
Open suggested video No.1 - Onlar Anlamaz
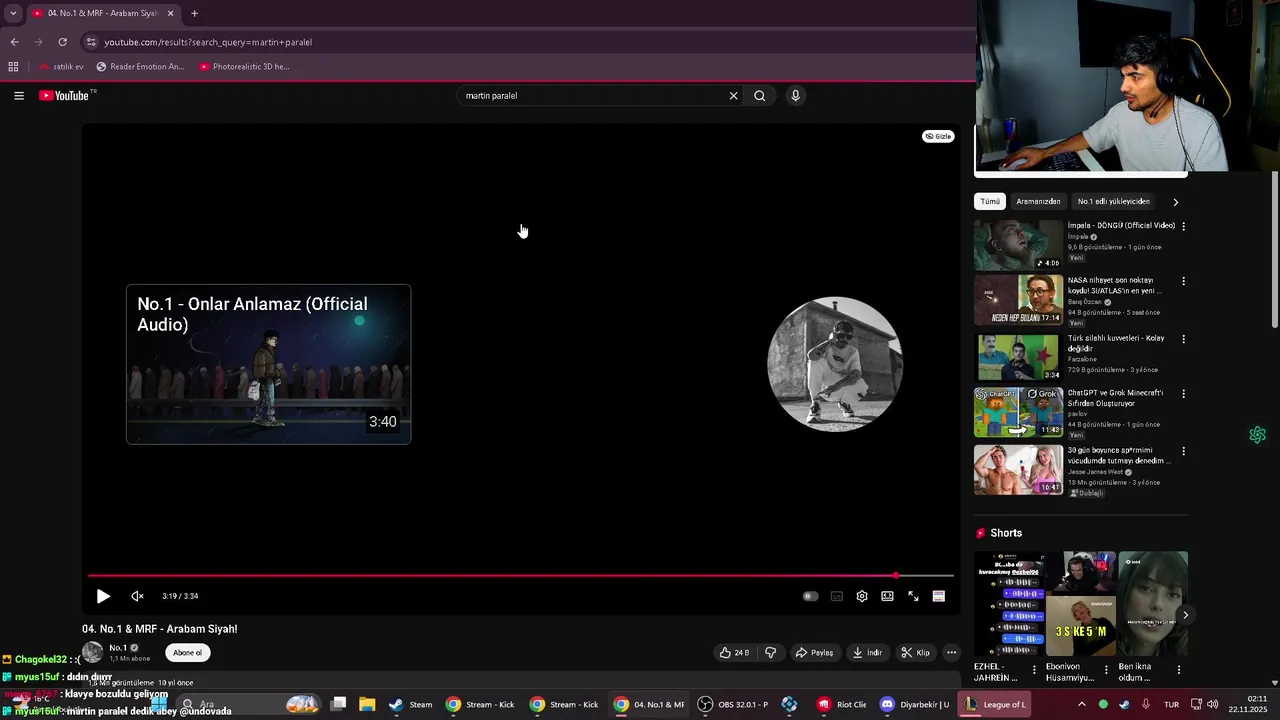pos(268,364)
